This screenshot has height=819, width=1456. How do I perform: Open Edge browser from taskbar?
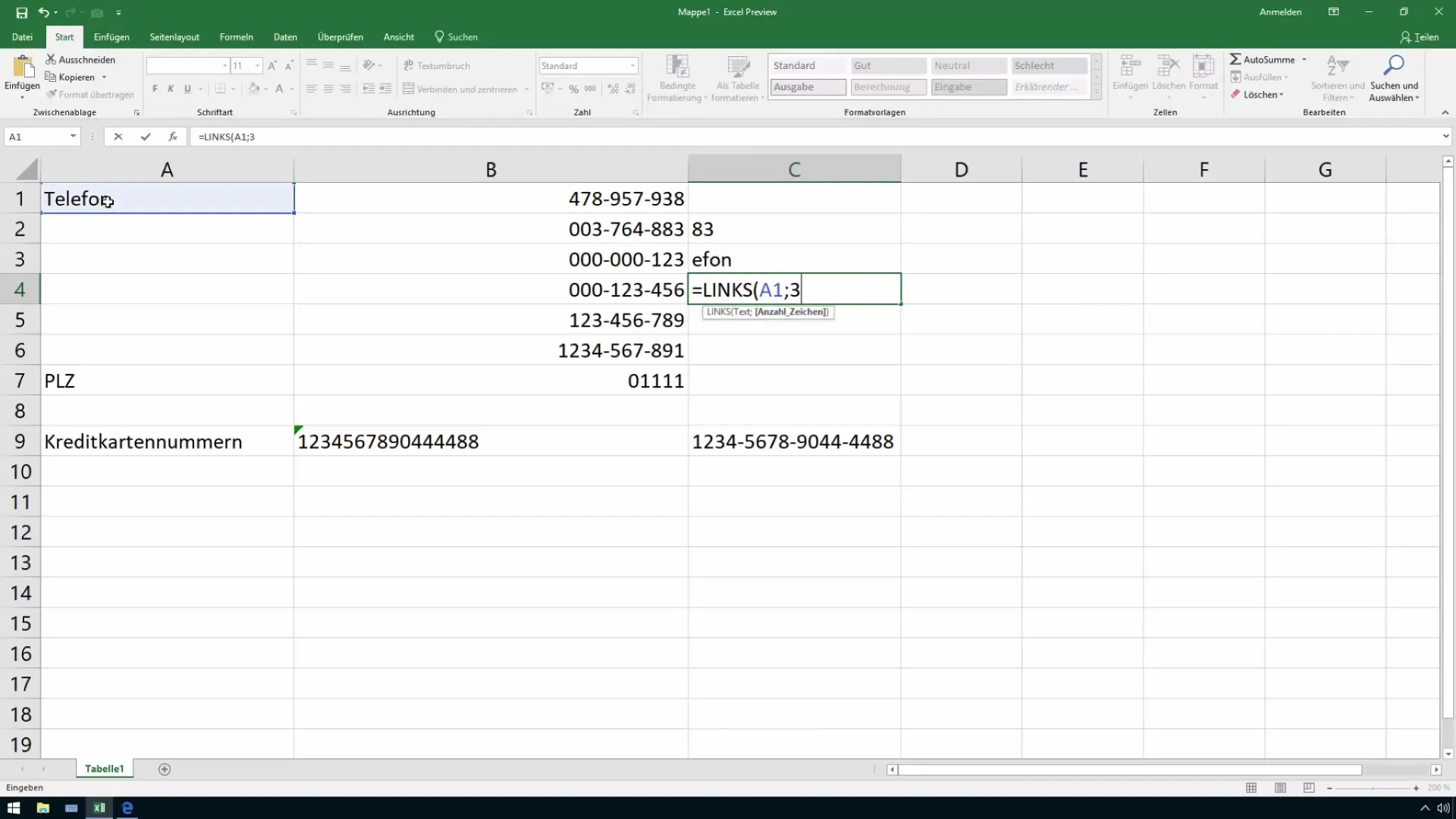click(x=127, y=808)
